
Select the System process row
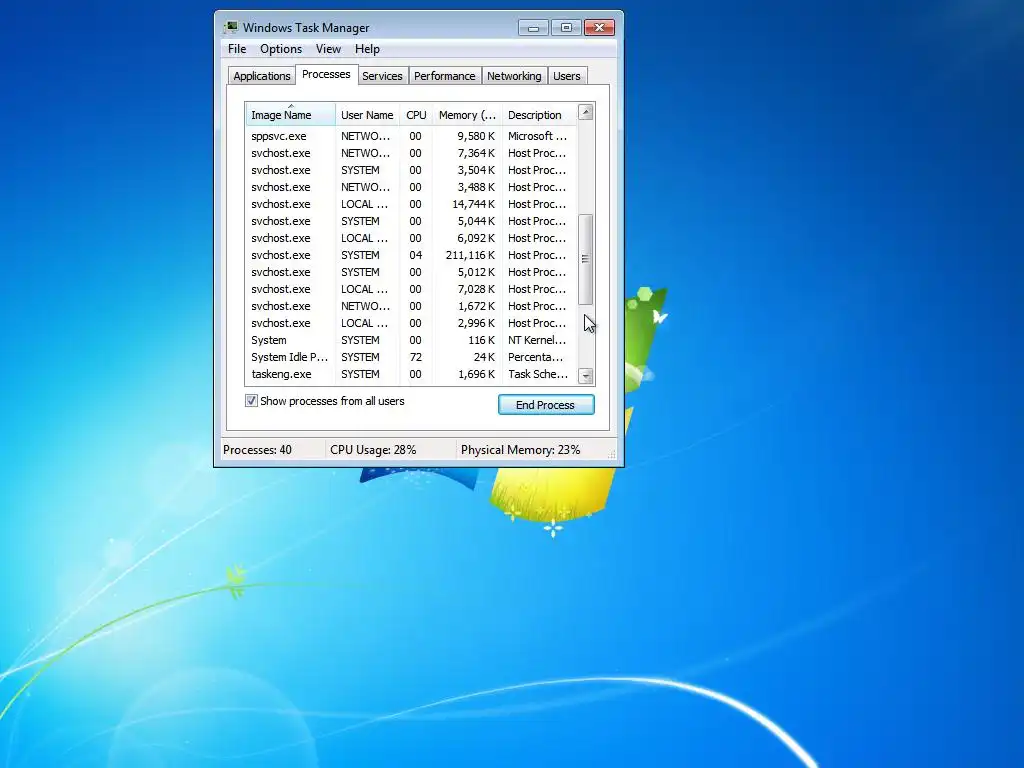411,340
